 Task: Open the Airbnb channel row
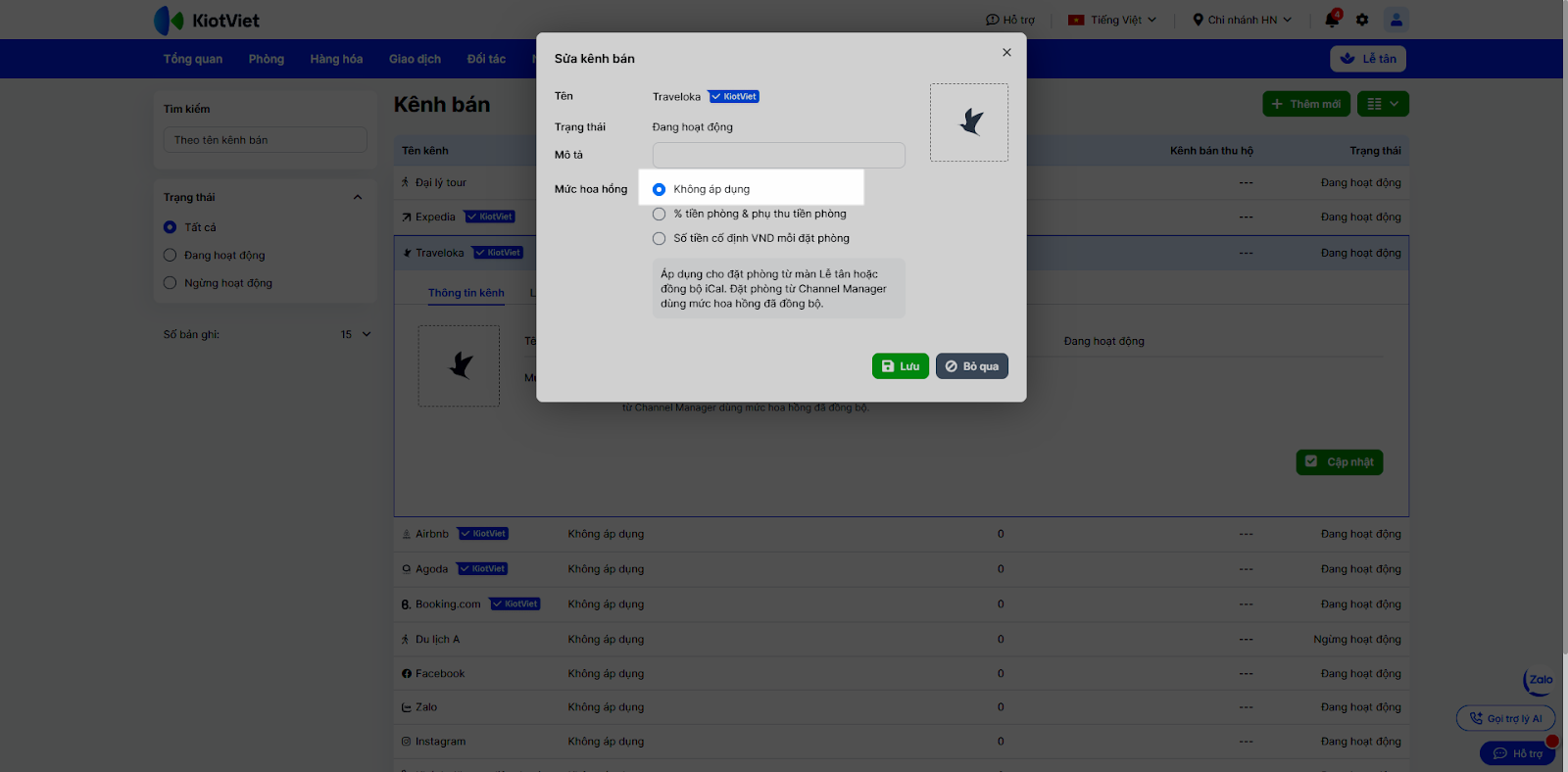[x=901, y=534]
